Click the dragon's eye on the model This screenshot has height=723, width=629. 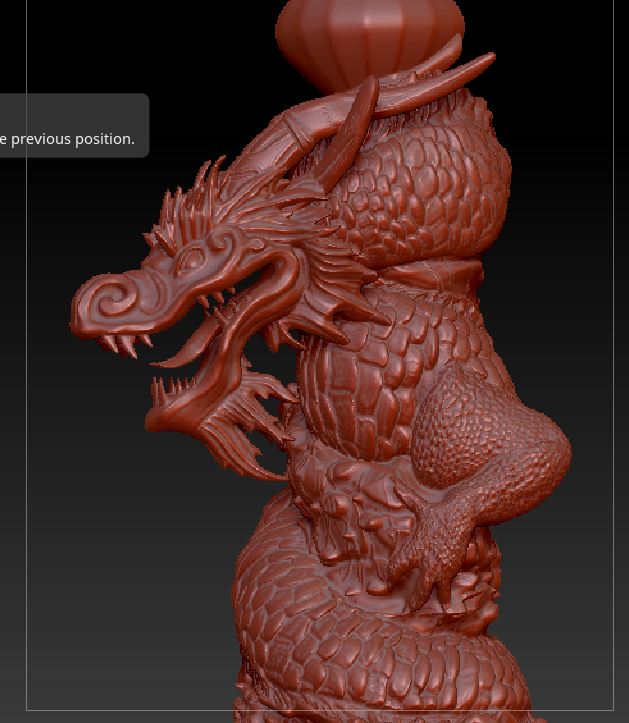pos(190,260)
